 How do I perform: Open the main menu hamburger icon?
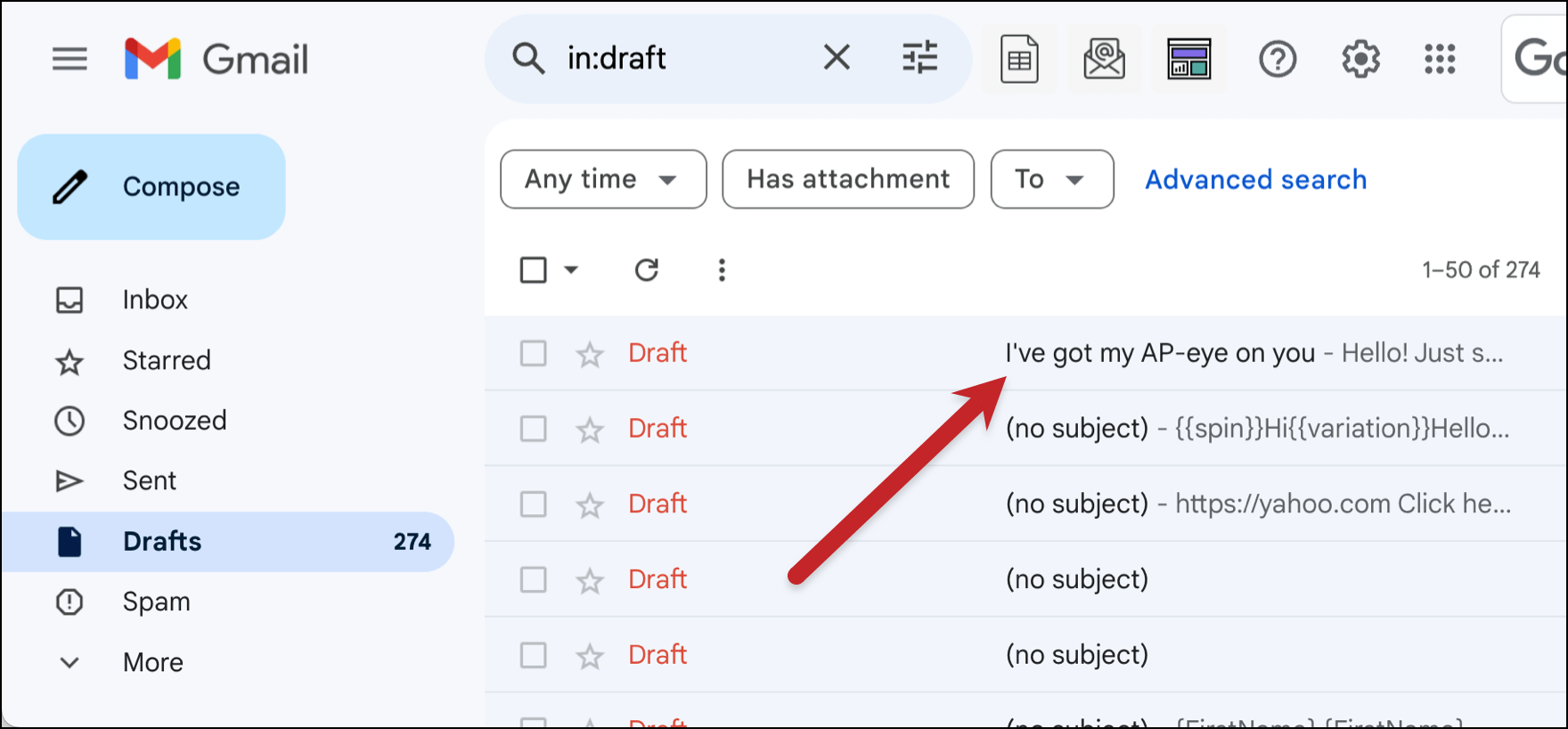[x=69, y=59]
